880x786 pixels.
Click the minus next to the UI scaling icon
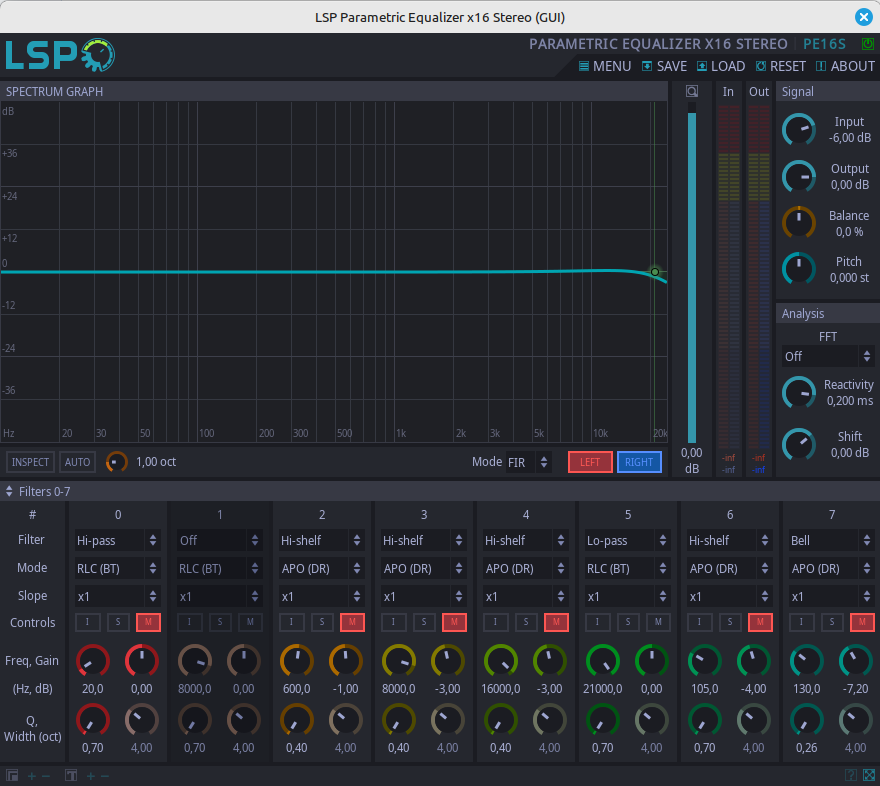(x=46, y=776)
